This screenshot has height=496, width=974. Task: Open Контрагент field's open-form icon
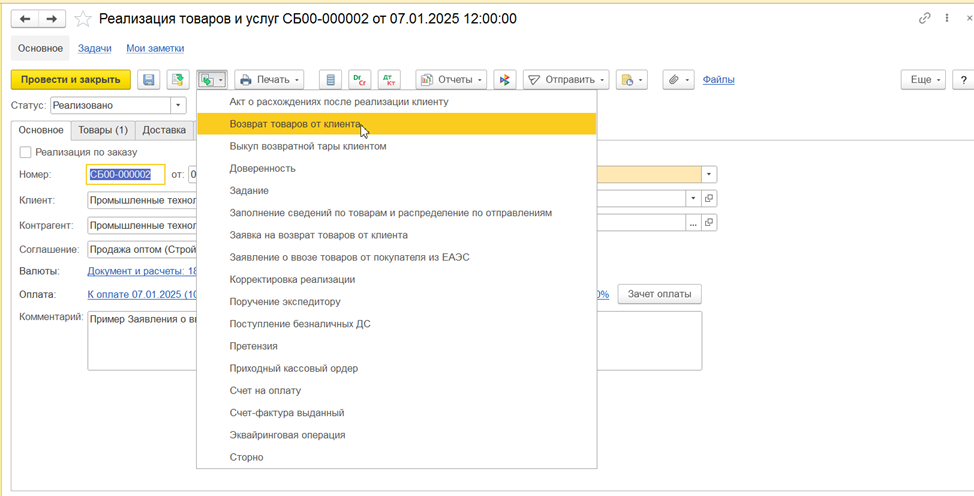(709, 221)
